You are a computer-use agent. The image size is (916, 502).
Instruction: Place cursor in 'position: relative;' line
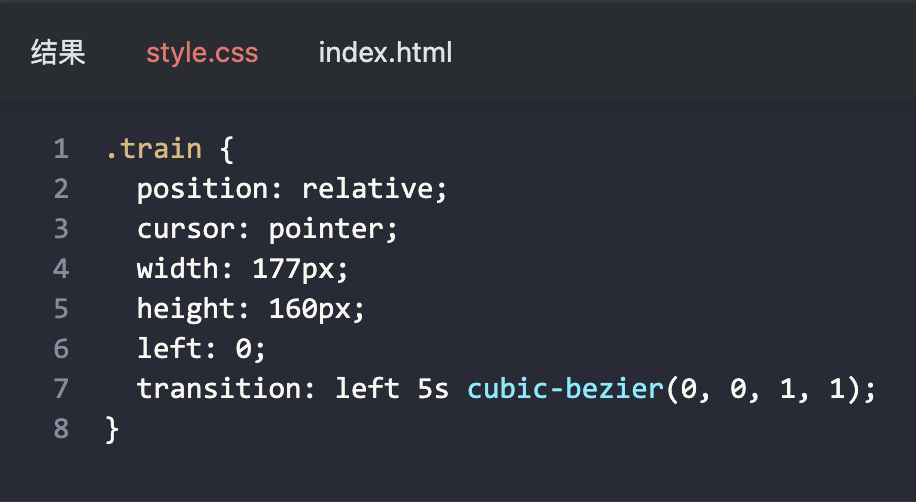click(292, 189)
